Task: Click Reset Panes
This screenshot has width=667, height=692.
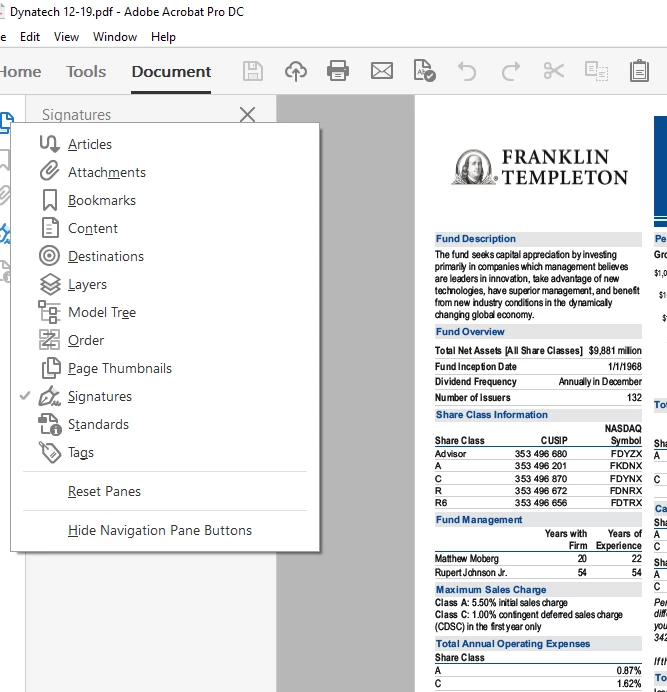Action: point(165,491)
